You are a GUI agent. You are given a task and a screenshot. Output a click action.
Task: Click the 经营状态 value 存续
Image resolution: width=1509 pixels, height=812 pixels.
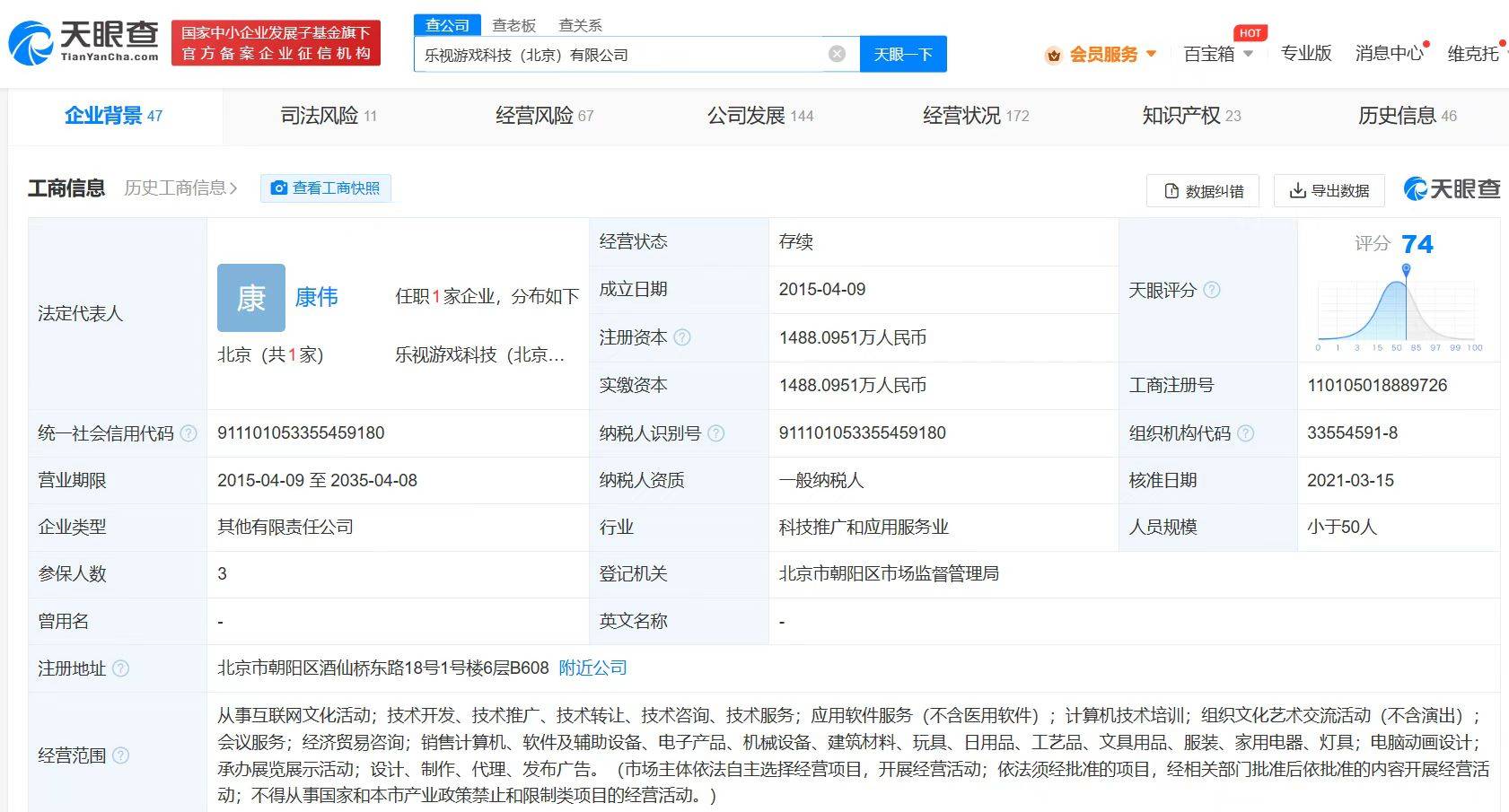tap(795, 241)
